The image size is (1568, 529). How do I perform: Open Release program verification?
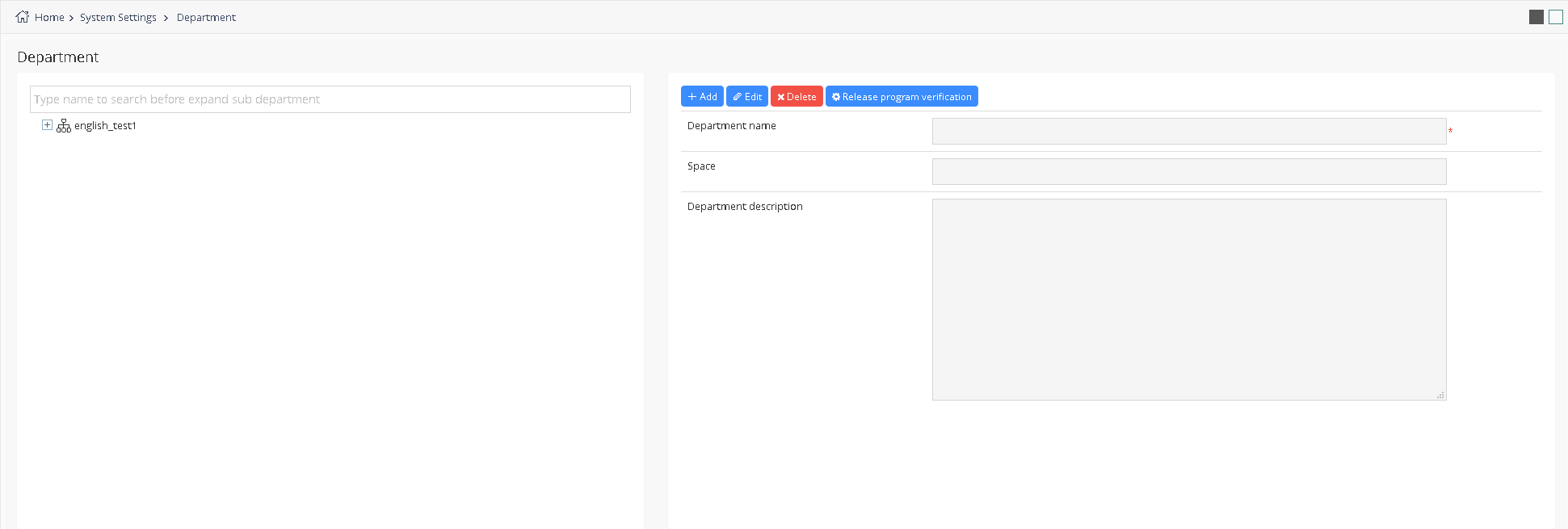pos(901,97)
